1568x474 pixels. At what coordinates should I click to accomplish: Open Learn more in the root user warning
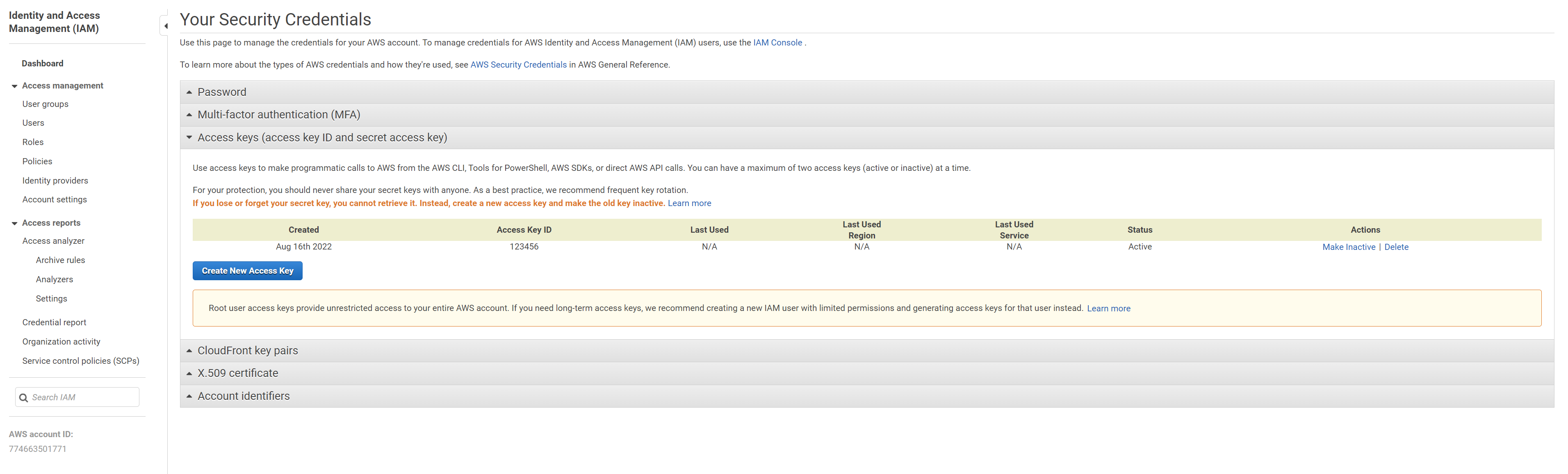click(x=1108, y=308)
